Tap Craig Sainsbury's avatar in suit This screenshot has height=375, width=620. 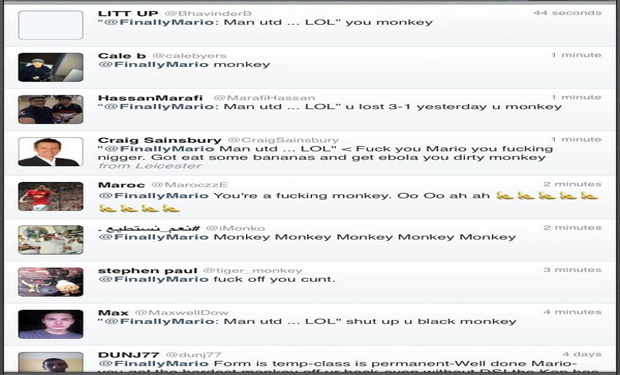point(51,152)
